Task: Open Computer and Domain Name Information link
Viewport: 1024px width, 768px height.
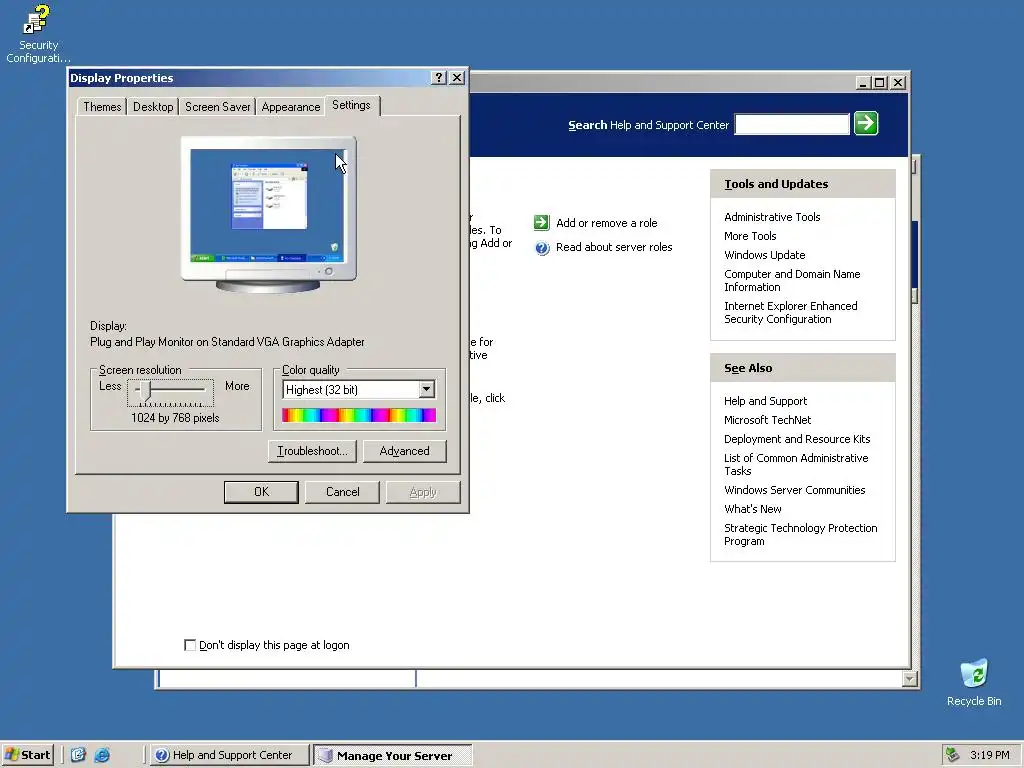Action: 792,280
